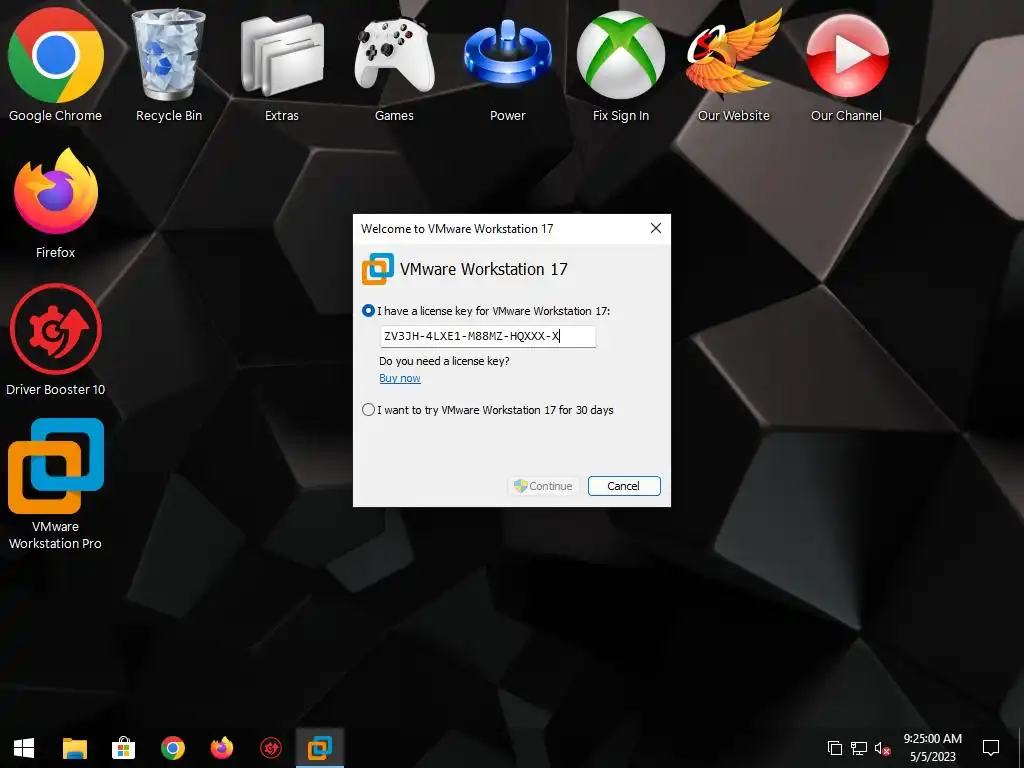This screenshot has height=768, width=1024.
Task: Click the VMware logo in the dialog header
Action: tap(377, 269)
